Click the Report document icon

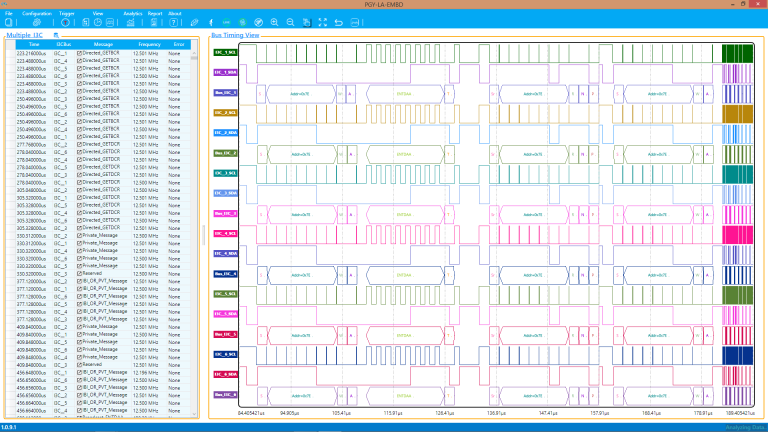tap(154, 23)
